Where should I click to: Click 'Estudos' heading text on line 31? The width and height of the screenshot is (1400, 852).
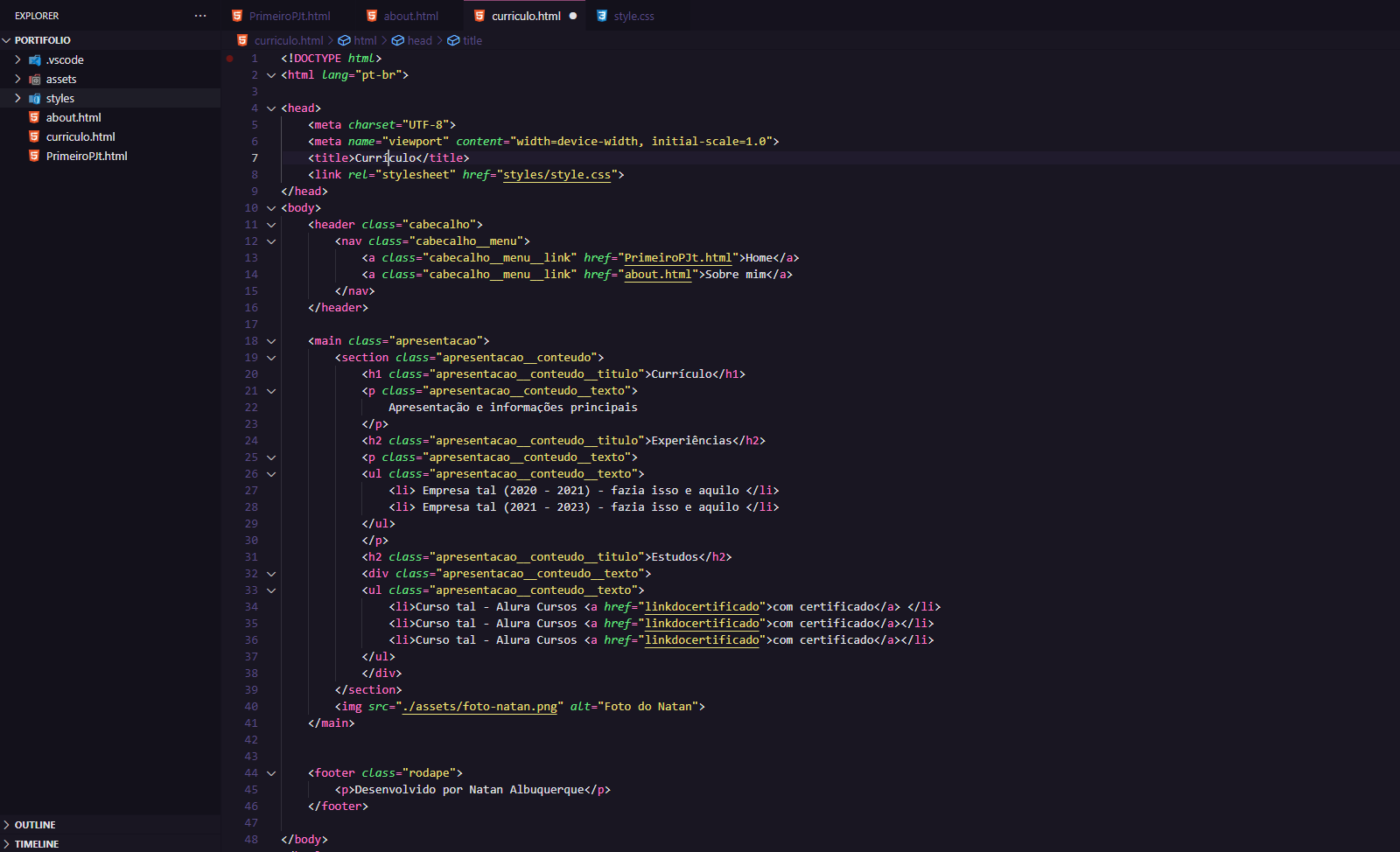(675, 557)
